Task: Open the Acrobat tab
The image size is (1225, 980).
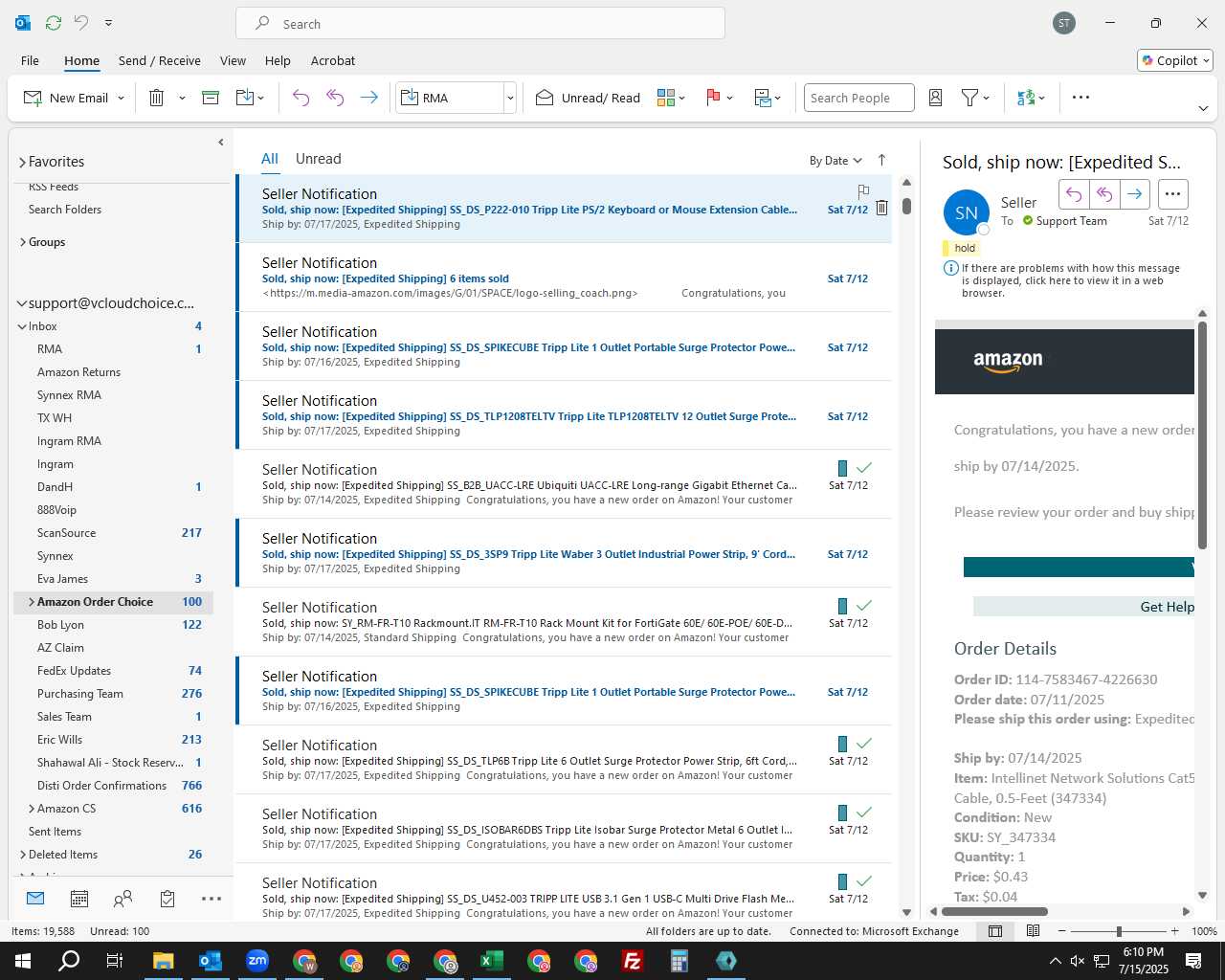Action: click(x=333, y=60)
